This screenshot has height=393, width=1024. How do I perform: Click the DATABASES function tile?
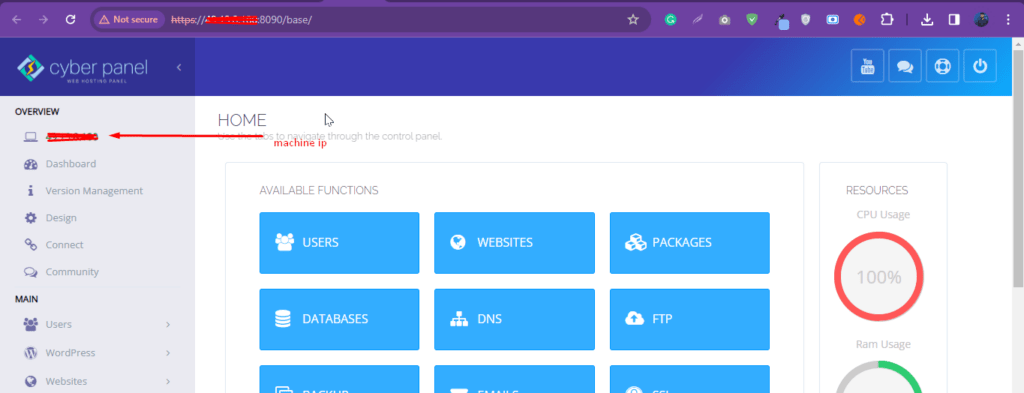339,319
